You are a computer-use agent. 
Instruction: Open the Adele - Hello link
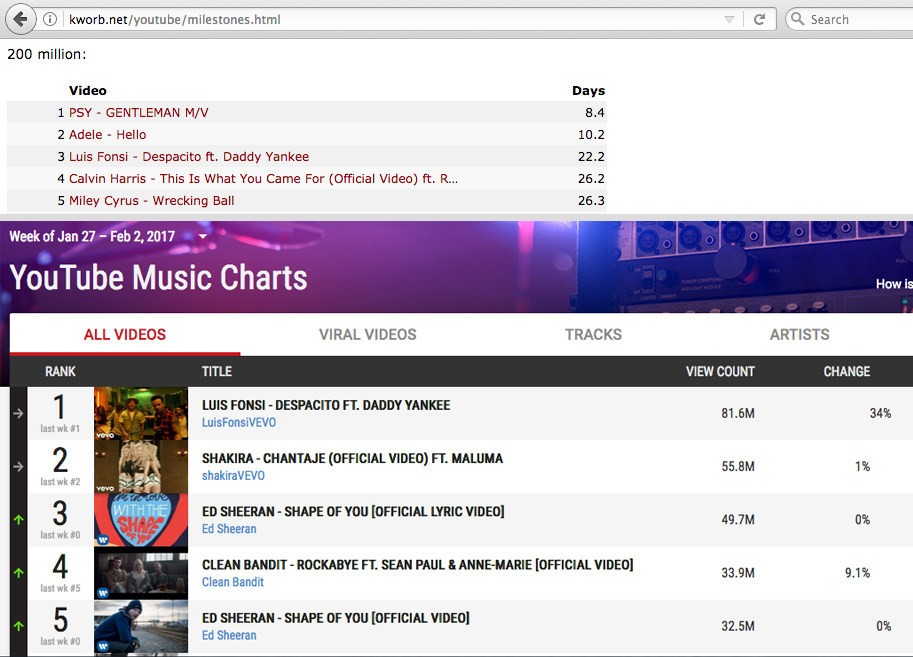coord(107,135)
